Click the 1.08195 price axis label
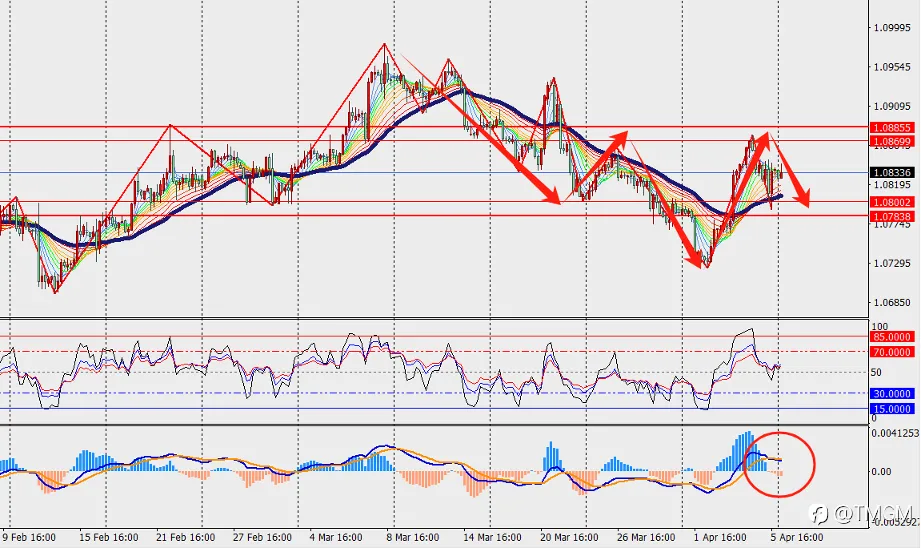Viewport: 922px width, 548px height. pos(892,185)
